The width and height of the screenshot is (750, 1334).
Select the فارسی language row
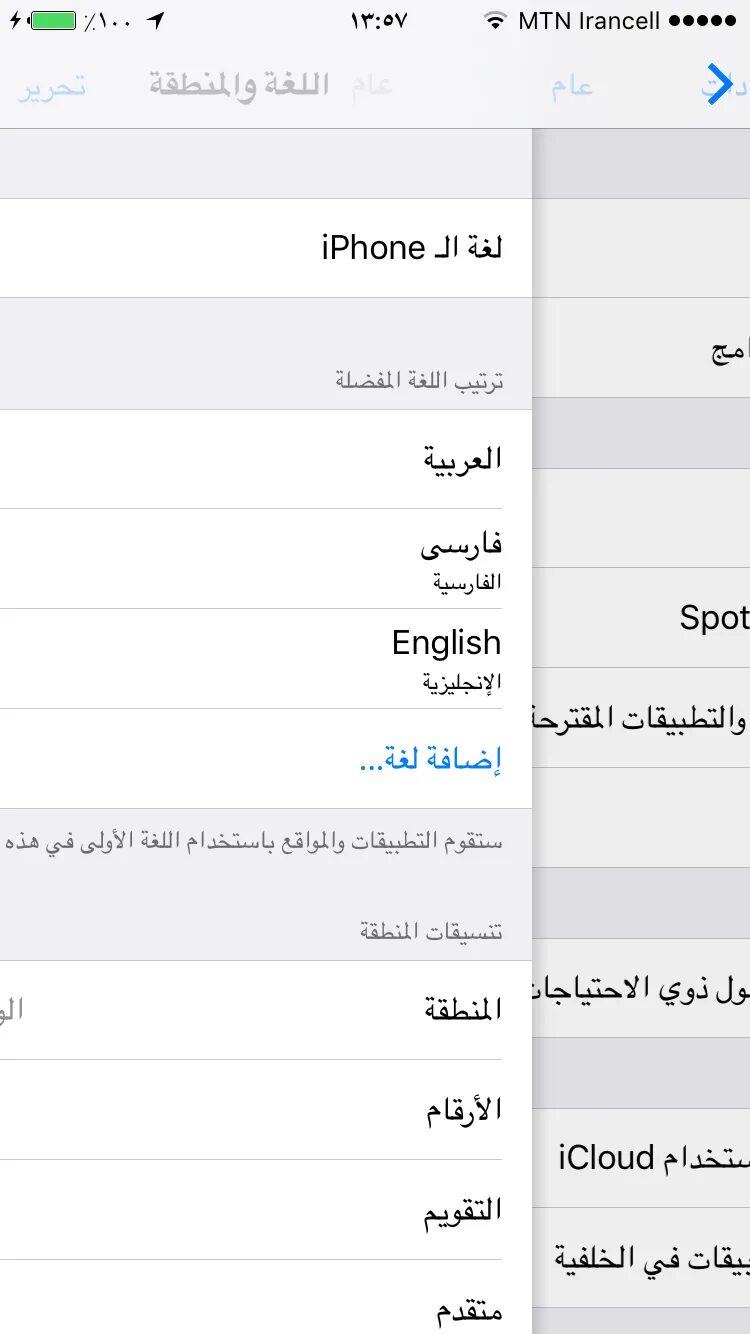pos(266,559)
